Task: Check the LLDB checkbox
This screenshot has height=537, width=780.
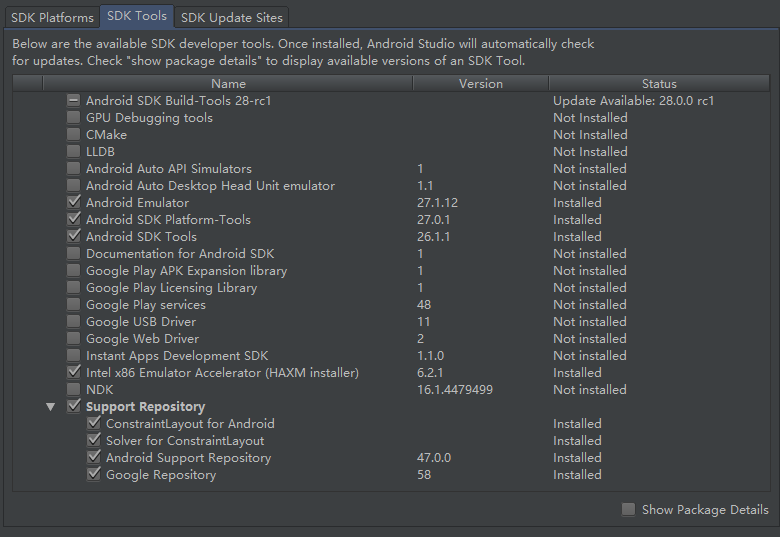Action: pyautogui.click(x=74, y=151)
